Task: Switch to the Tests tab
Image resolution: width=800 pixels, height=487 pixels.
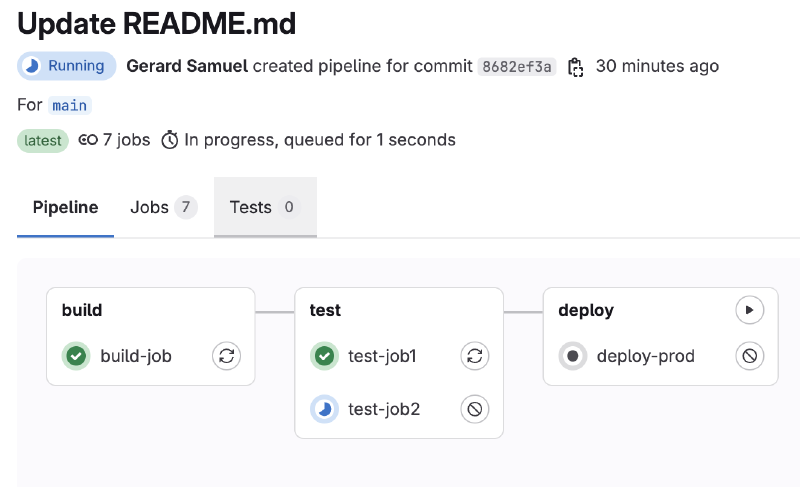Action: click(x=265, y=207)
